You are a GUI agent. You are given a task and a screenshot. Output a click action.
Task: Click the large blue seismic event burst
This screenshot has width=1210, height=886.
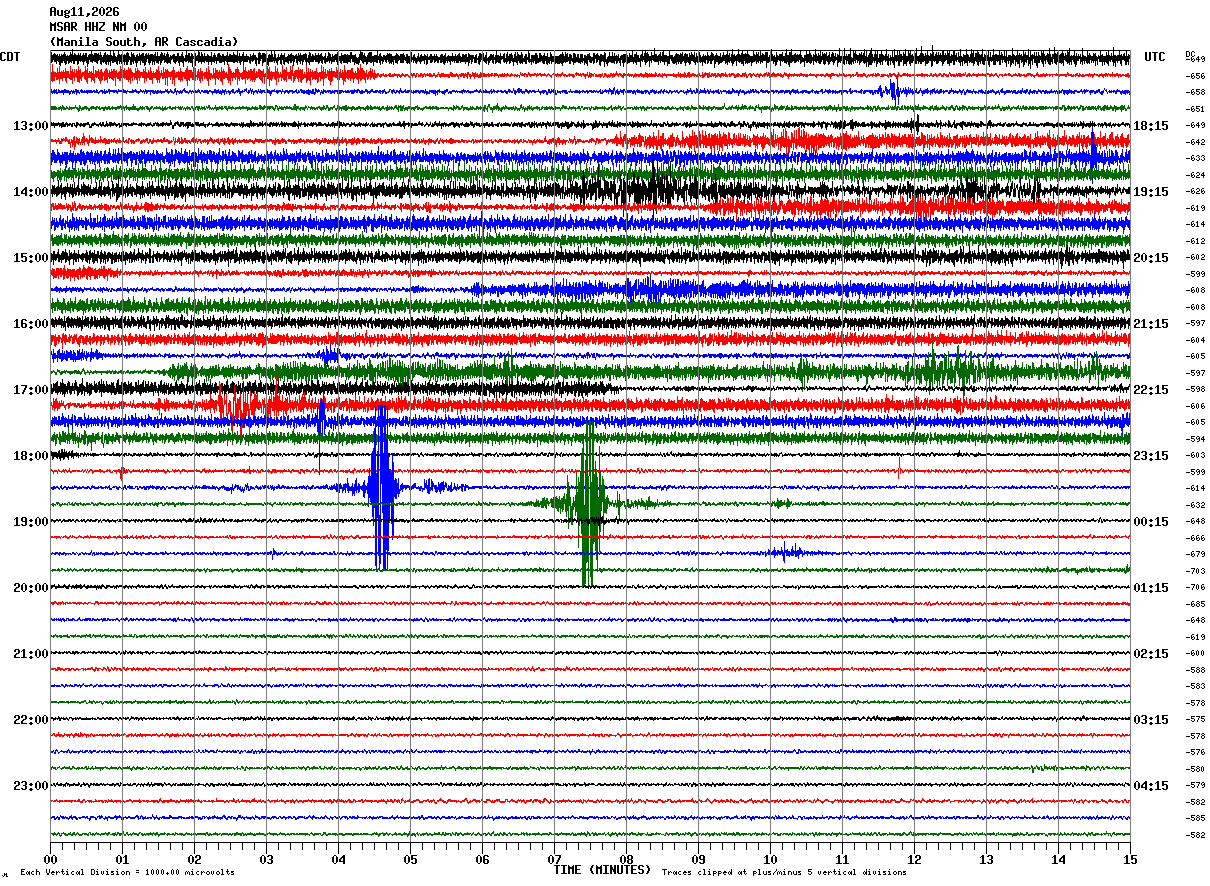[382, 488]
